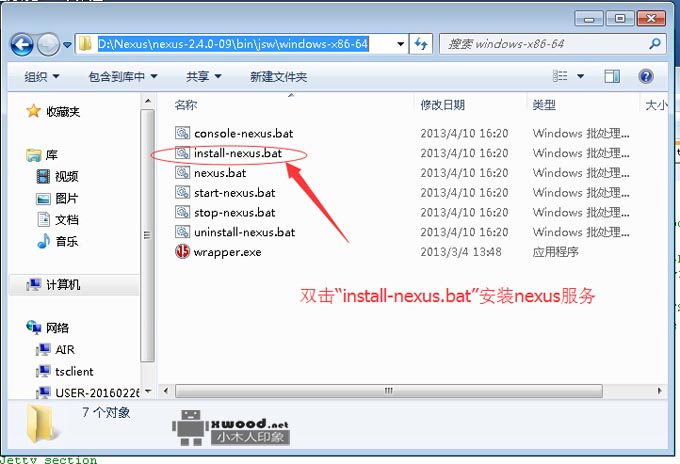Open the tsclient network computer

(x=74, y=372)
